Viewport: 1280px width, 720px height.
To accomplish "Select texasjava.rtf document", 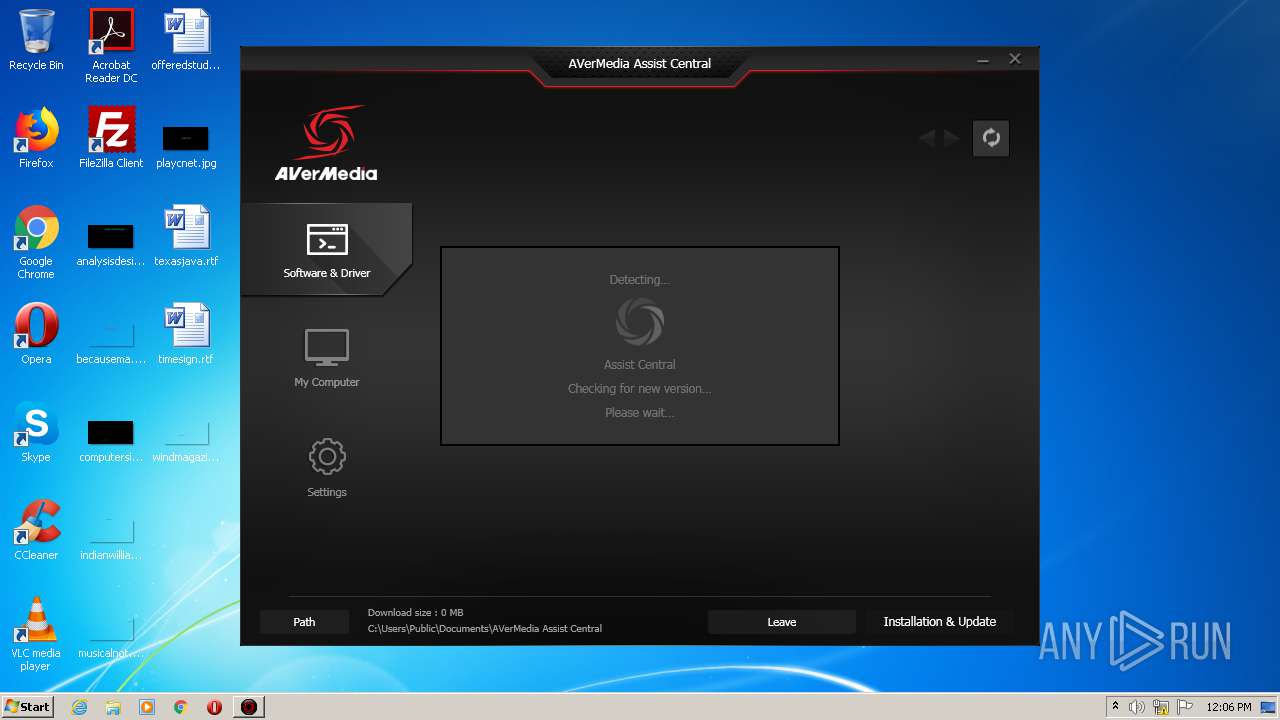I will (x=186, y=236).
